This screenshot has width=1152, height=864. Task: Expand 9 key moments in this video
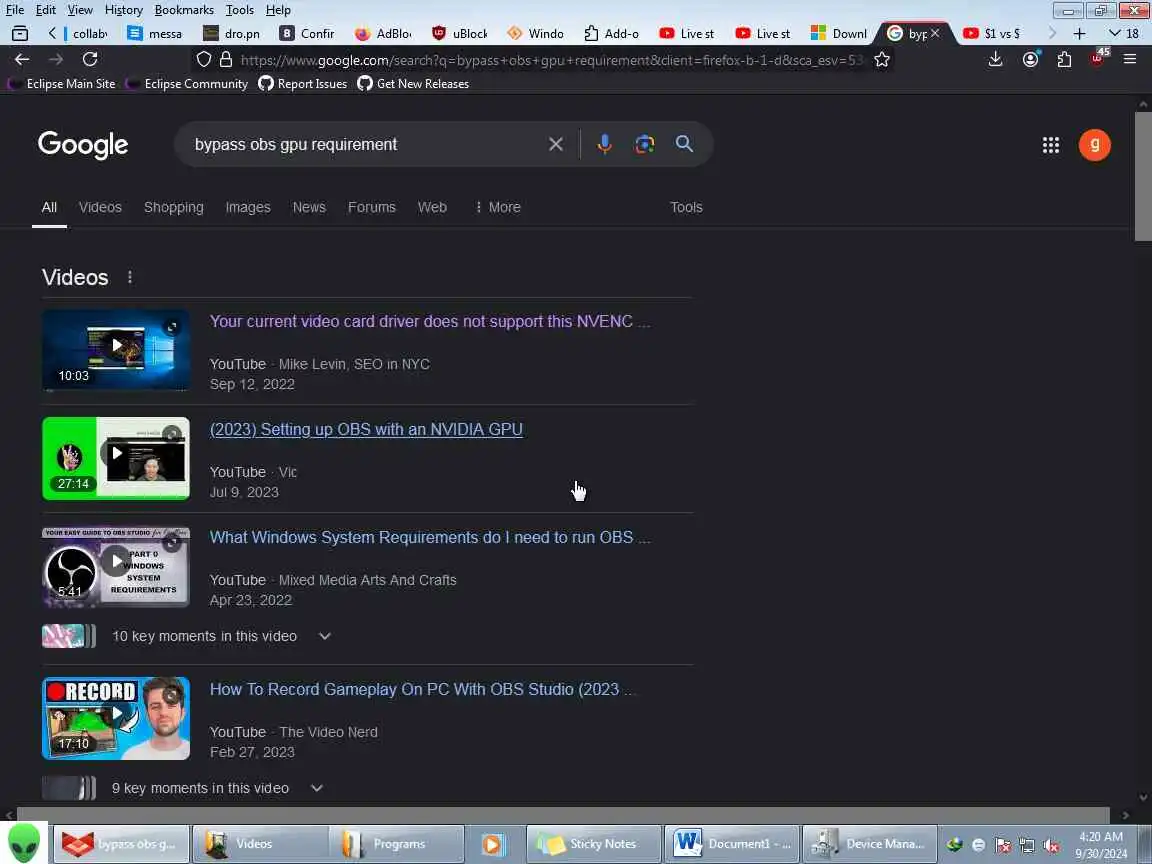tap(317, 788)
